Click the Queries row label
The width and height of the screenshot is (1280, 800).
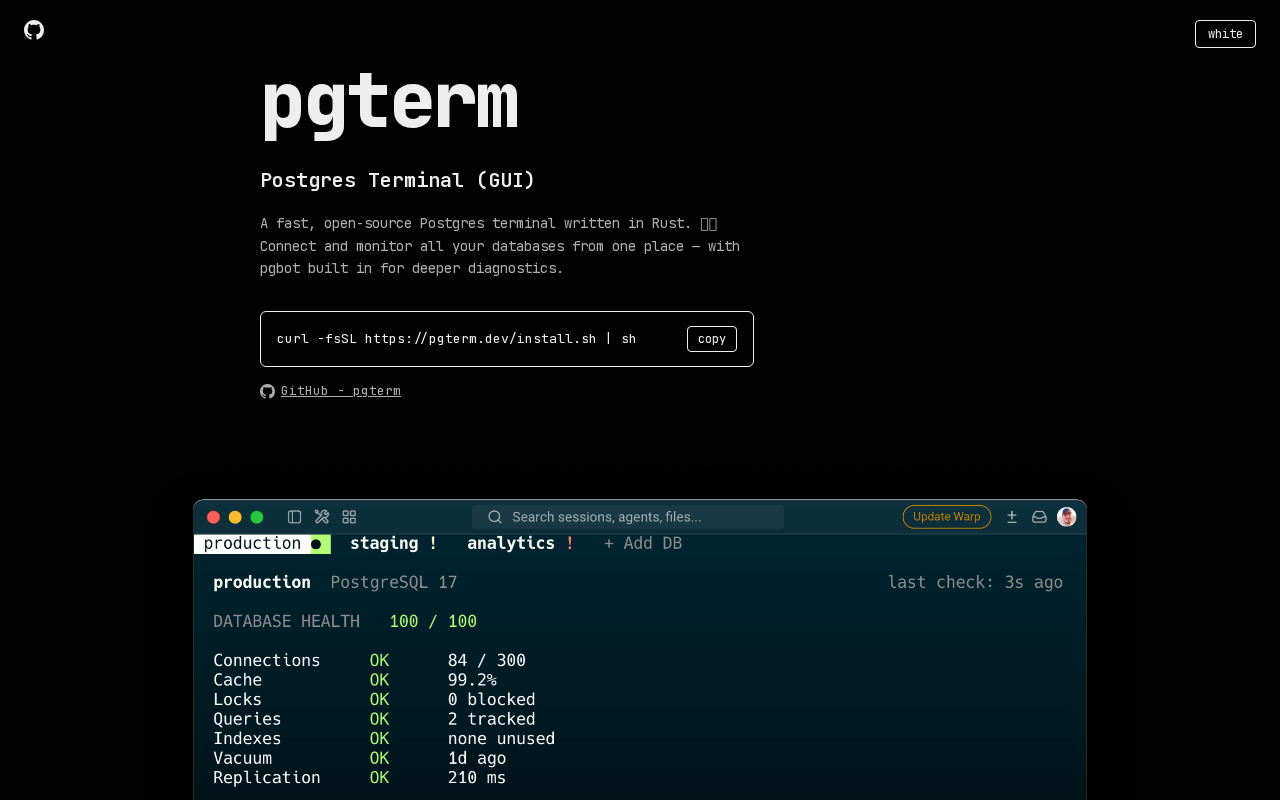247,719
